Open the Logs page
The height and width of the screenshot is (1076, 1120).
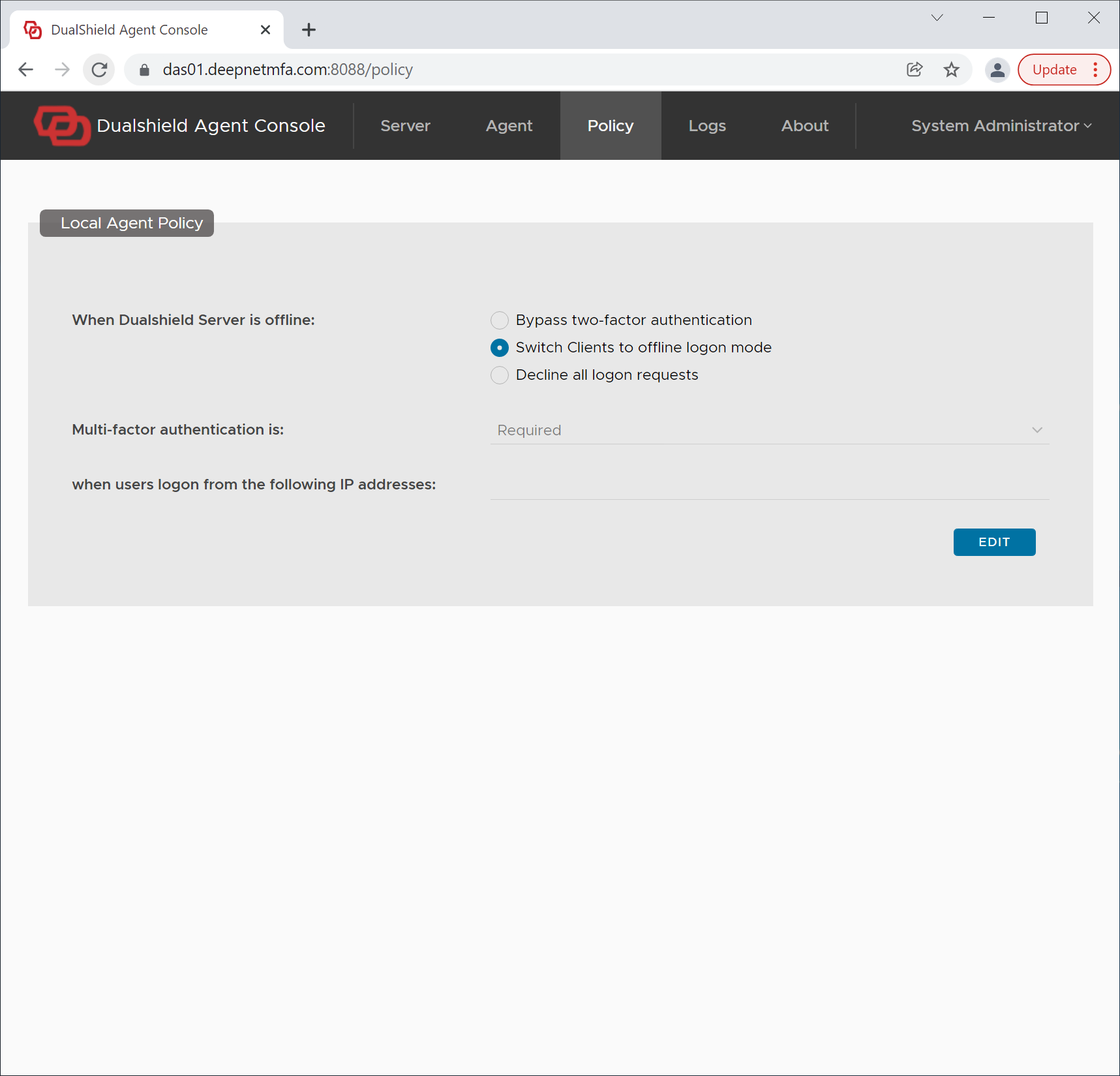click(x=707, y=126)
